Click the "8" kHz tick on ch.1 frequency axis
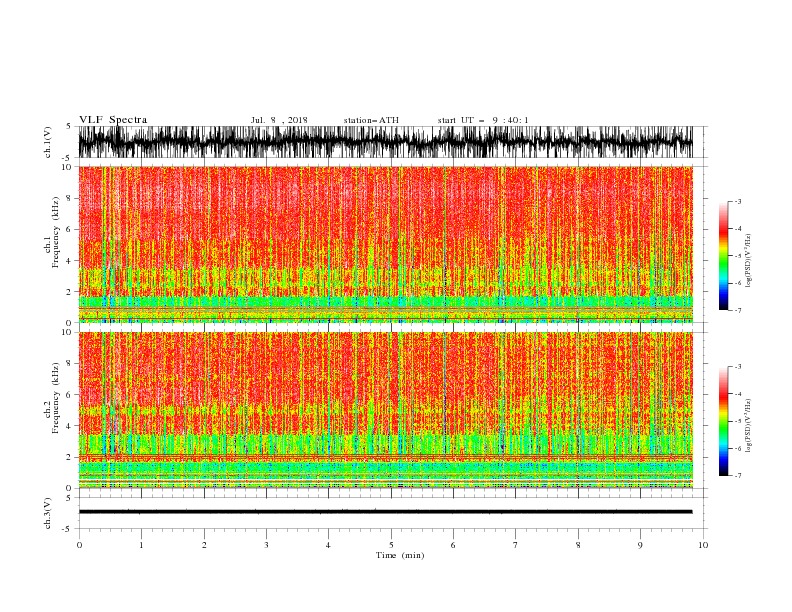The width and height of the screenshot is (792, 612). [x=70, y=198]
